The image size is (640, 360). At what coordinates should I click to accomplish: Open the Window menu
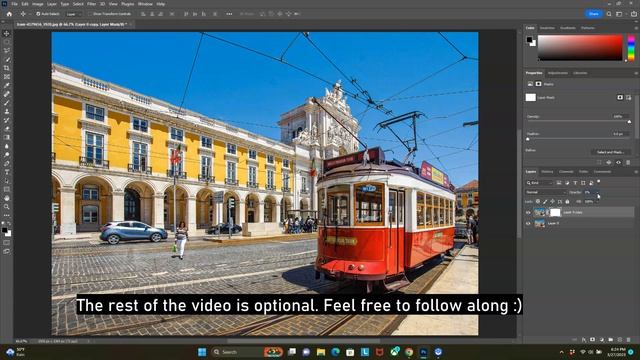tap(145, 4)
